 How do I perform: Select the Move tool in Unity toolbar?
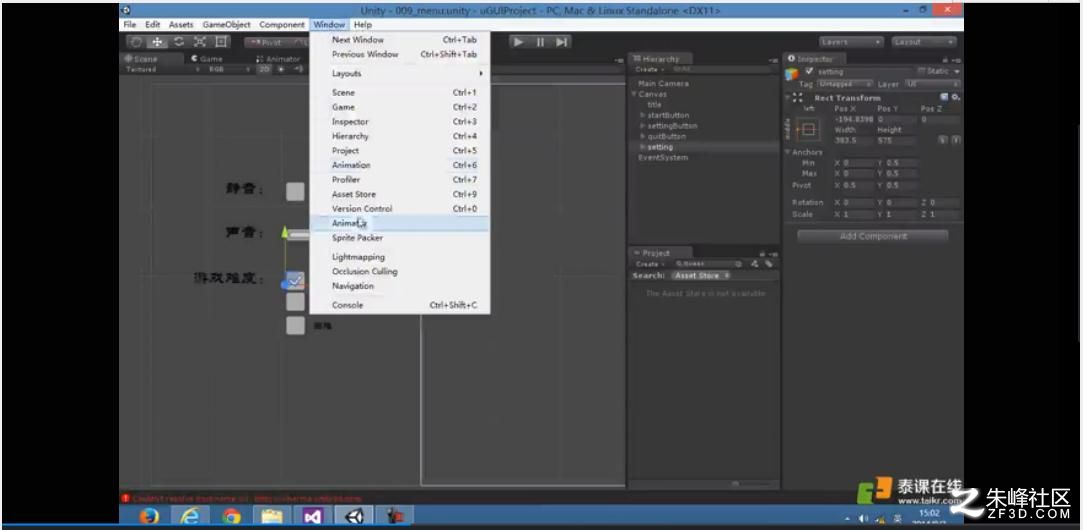(157, 42)
